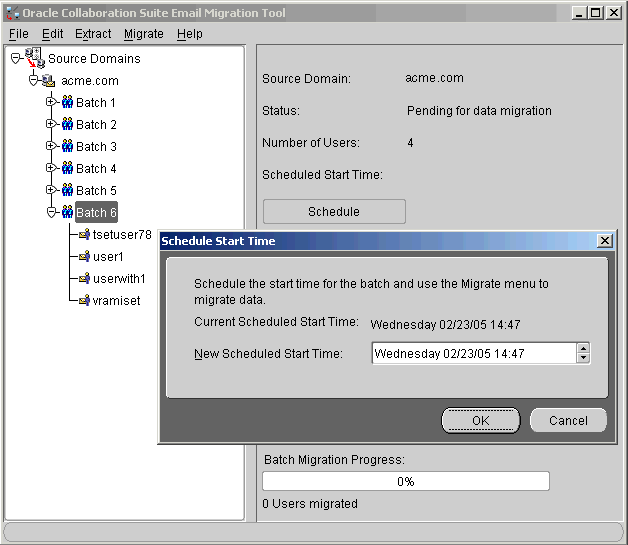Click the acme.com domain icon
This screenshot has width=628, height=545.
coord(48,80)
